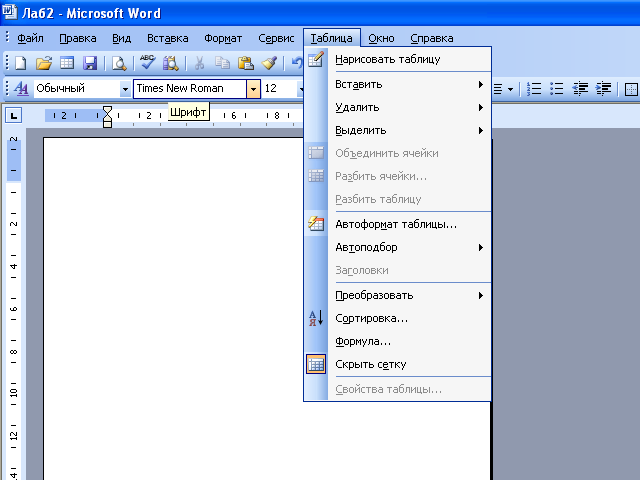The height and width of the screenshot is (480, 640).
Task: Click the Open folder icon
Action: tap(44, 63)
